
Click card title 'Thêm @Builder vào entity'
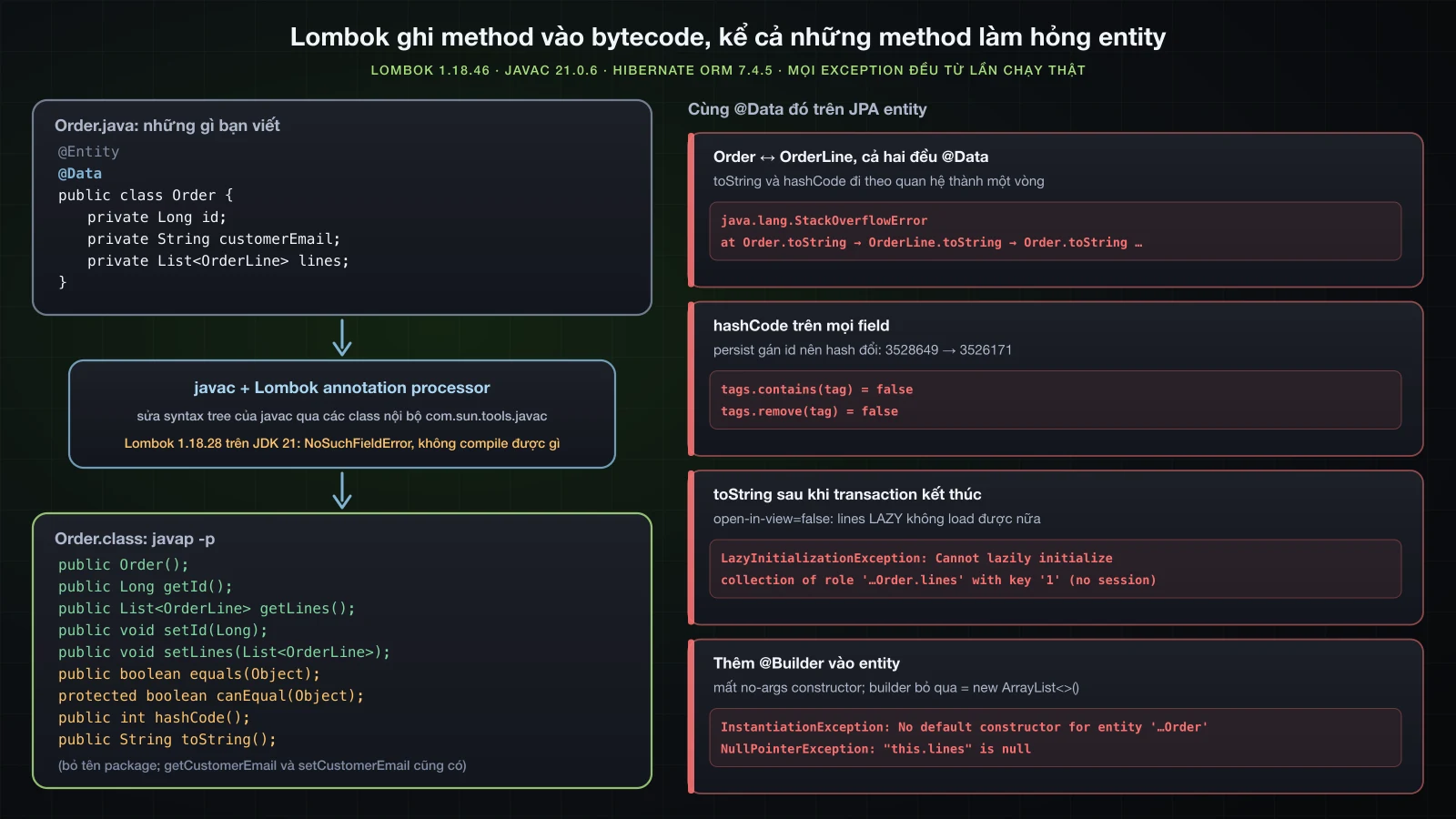tap(806, 663)
